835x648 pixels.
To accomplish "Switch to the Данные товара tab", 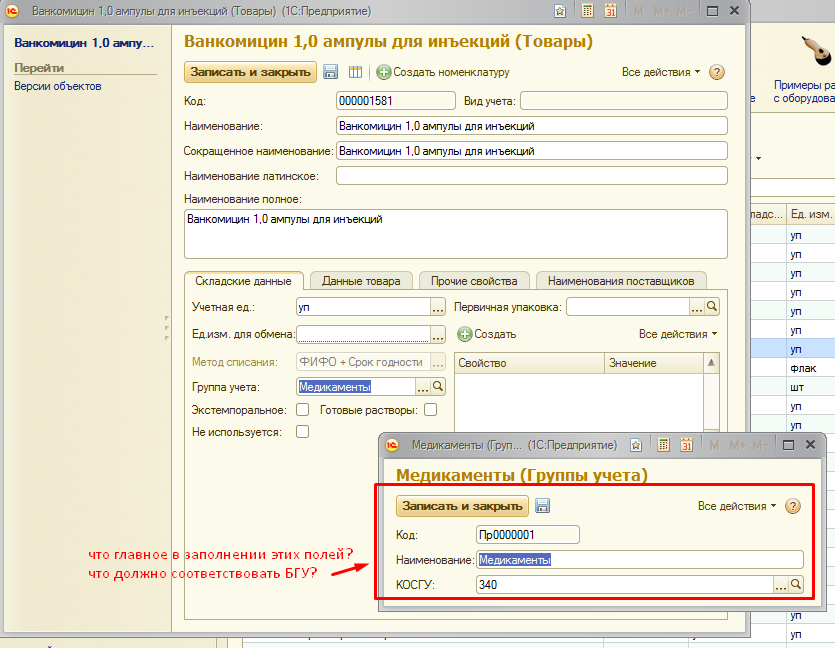I will coord(361,281).
